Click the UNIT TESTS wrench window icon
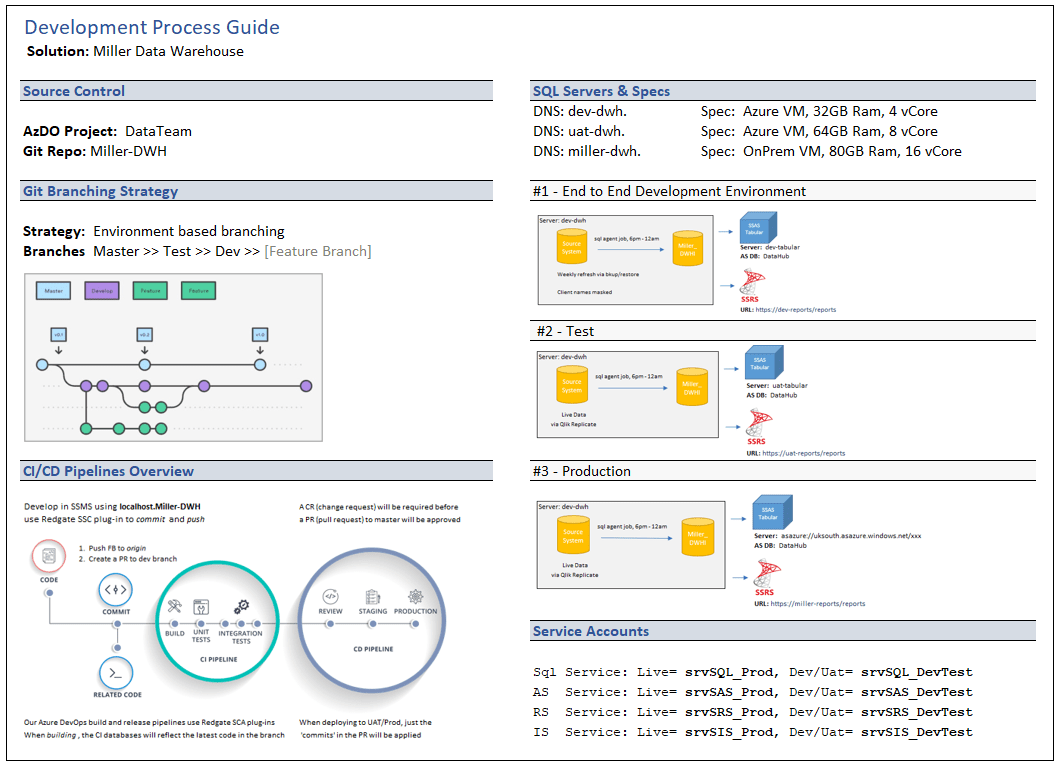 click(201, 607)
